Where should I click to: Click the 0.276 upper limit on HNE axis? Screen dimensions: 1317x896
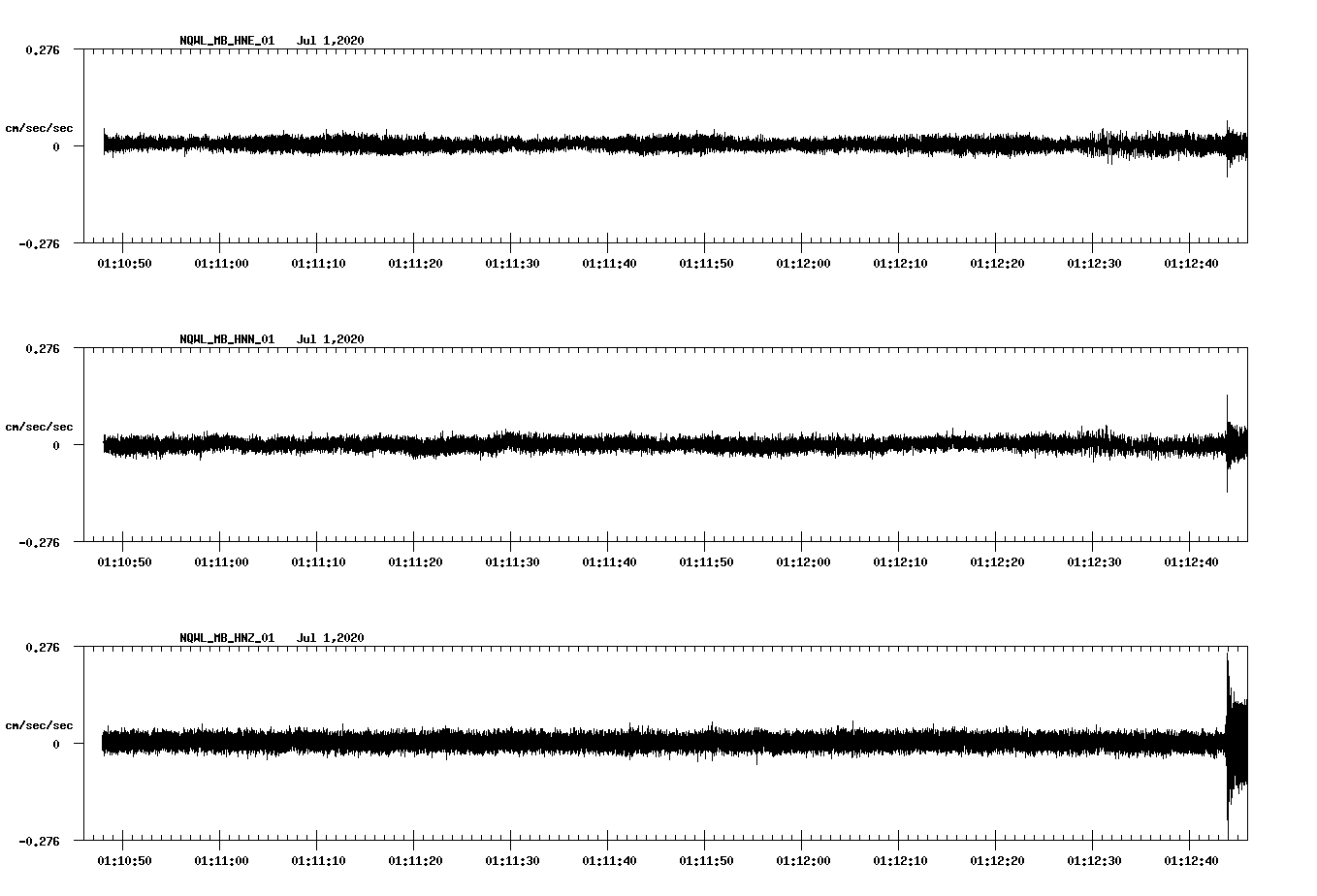tap(43, 49)
